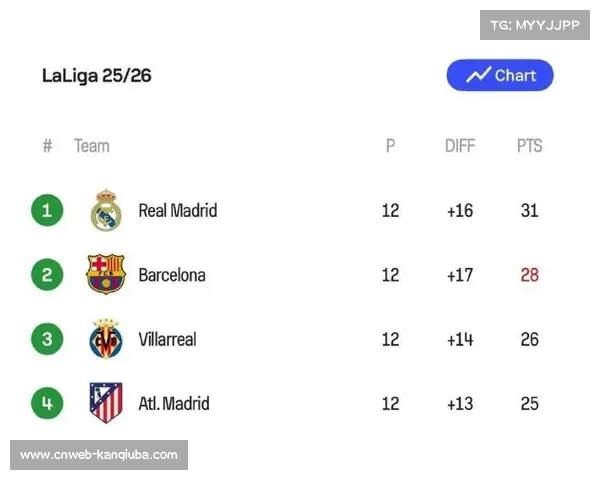Select the green rank 4 badge
The image size is (600, 480).
(47, 403)
